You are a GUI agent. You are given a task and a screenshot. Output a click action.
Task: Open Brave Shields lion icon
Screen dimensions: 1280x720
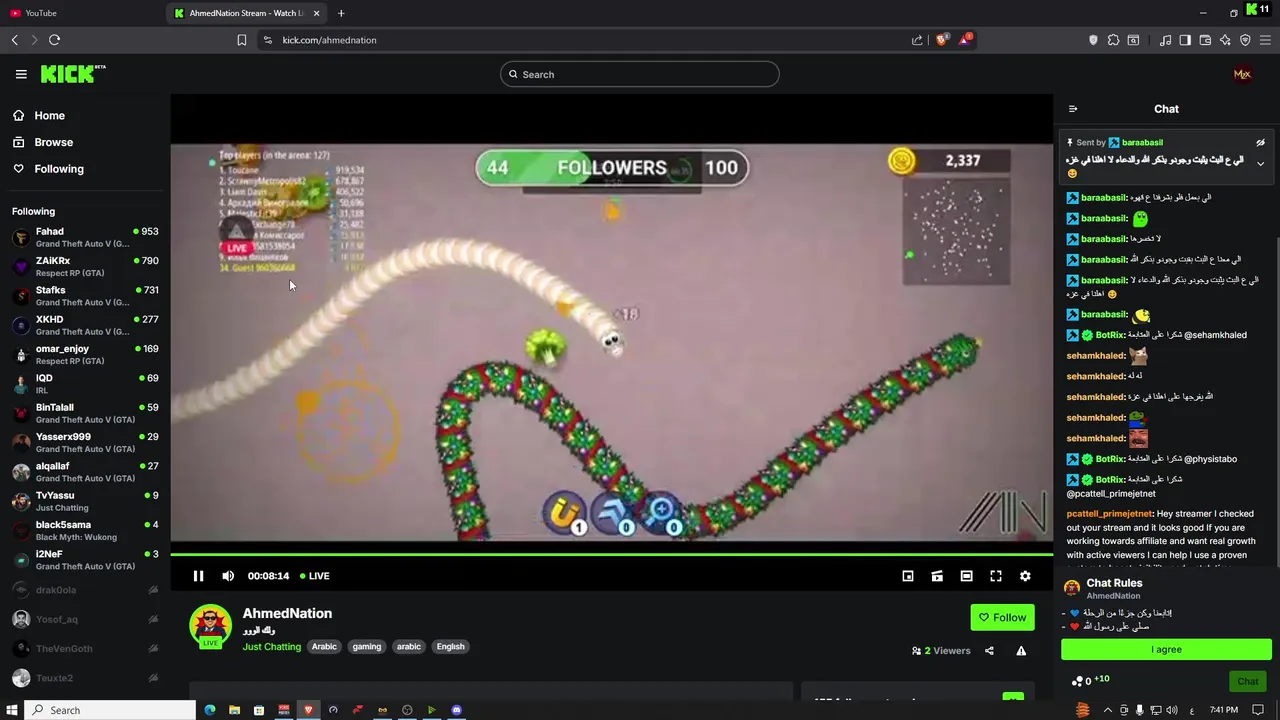pos(941,40)
